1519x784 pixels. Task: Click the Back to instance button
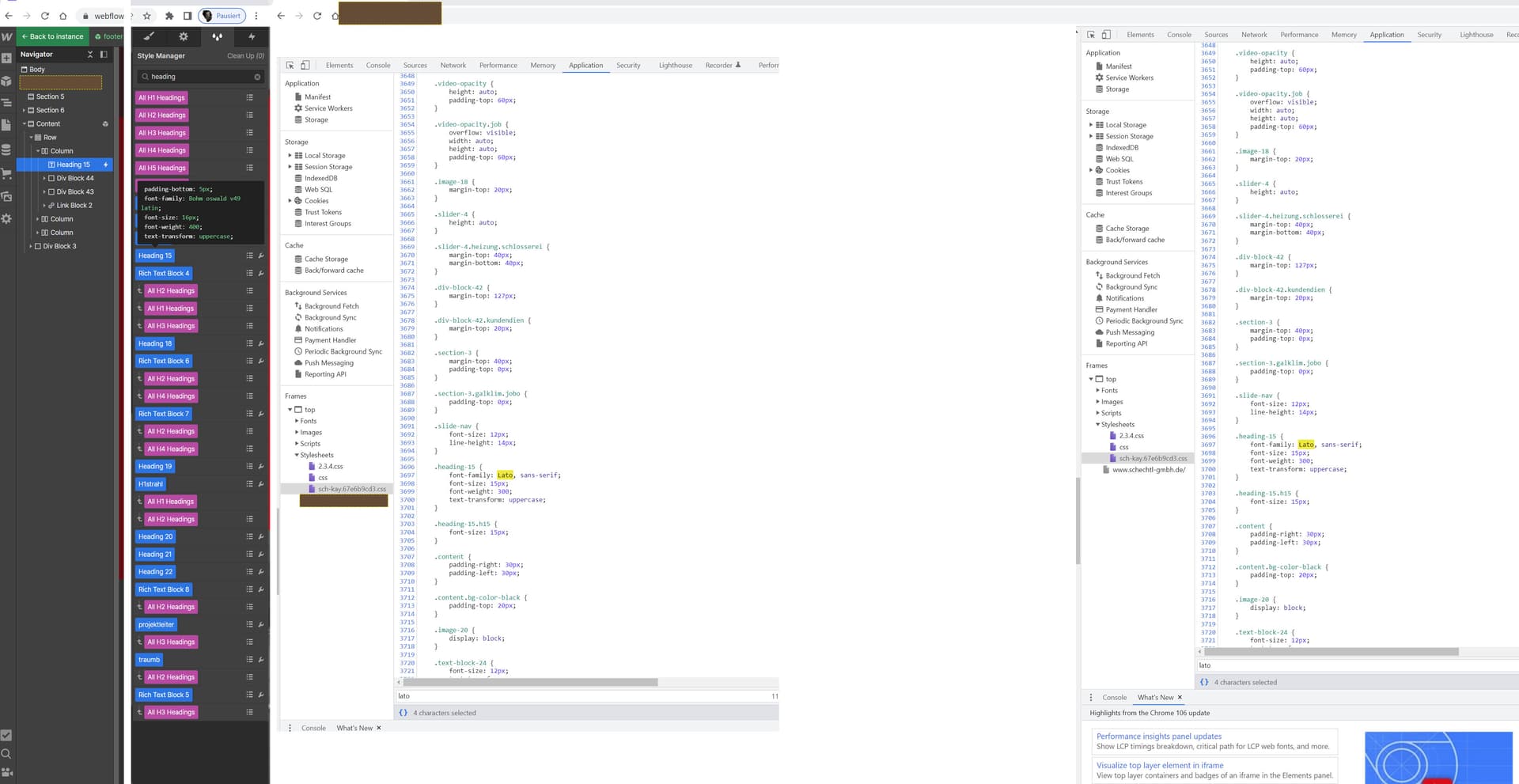coord(53,36)
